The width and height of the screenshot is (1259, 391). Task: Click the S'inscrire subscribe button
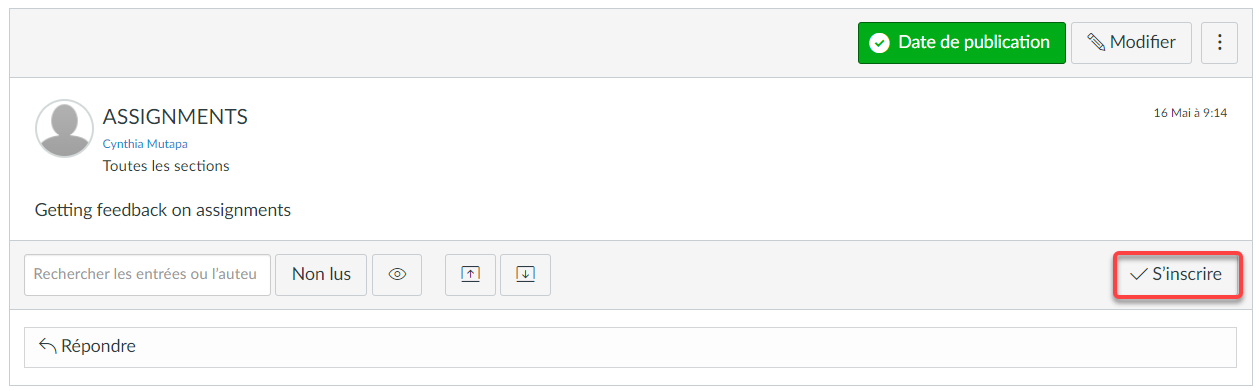pyautogui.click(x=1176, y=274)
